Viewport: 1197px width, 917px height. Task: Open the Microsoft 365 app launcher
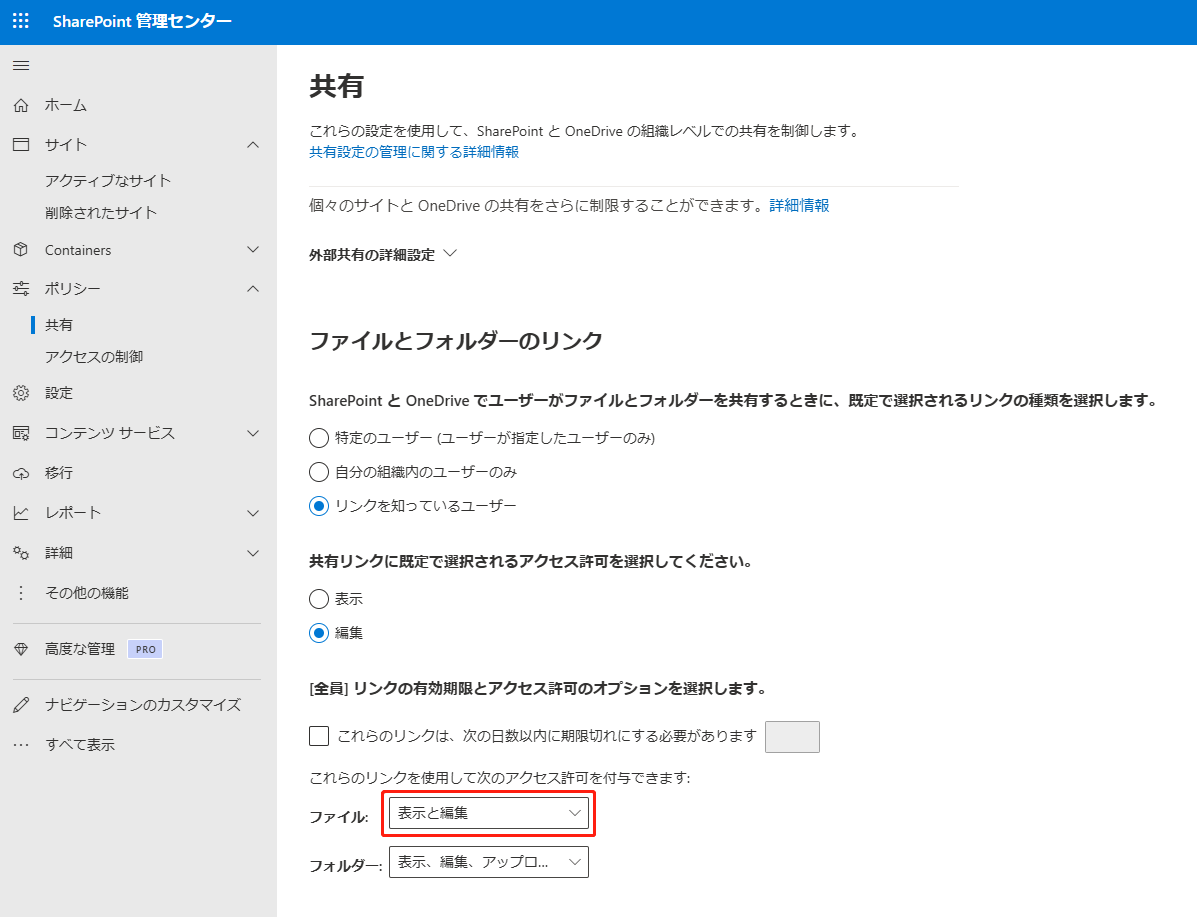pyautogui.click(x=20, y=20)
